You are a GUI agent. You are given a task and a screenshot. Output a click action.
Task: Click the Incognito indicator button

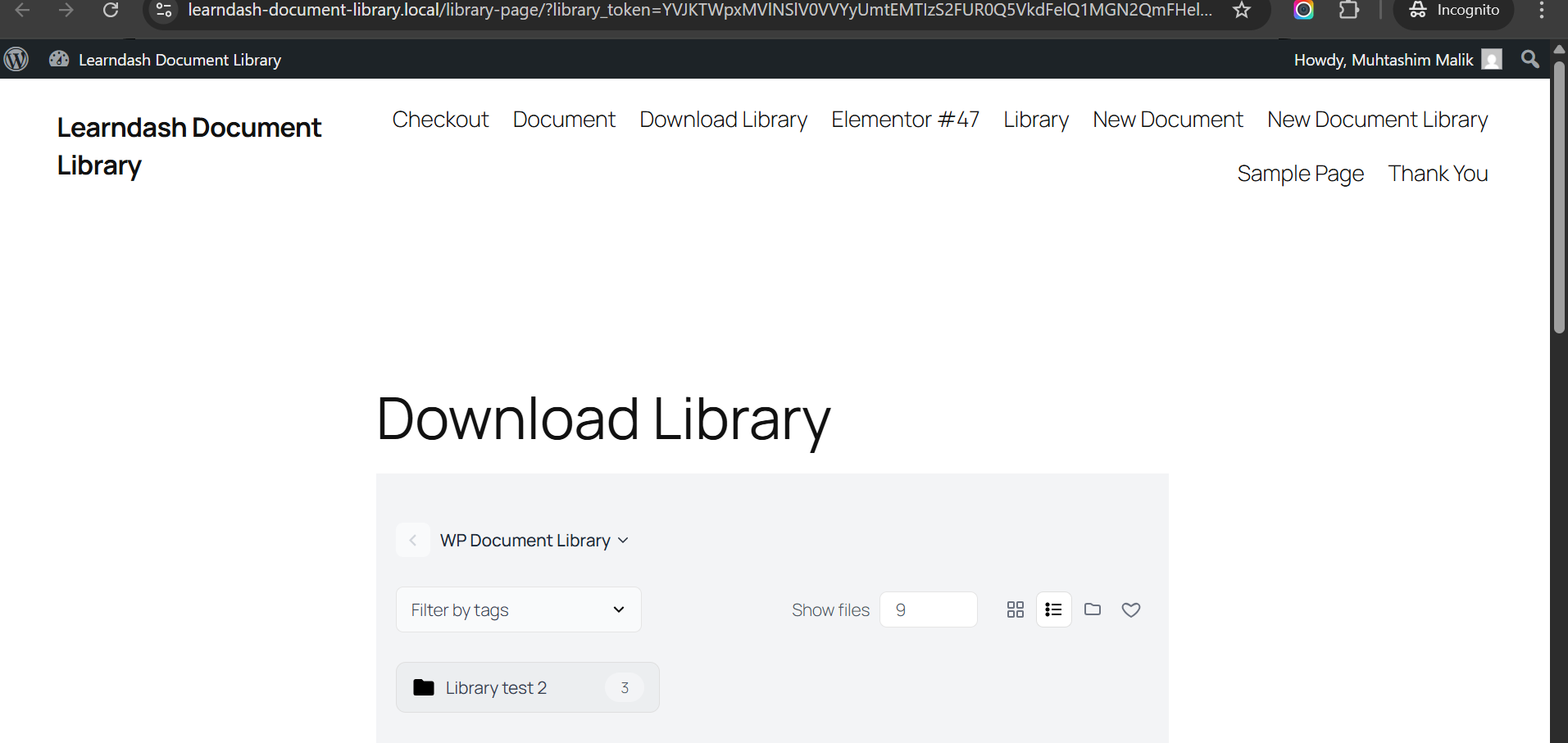click(x=1453, y=11)
